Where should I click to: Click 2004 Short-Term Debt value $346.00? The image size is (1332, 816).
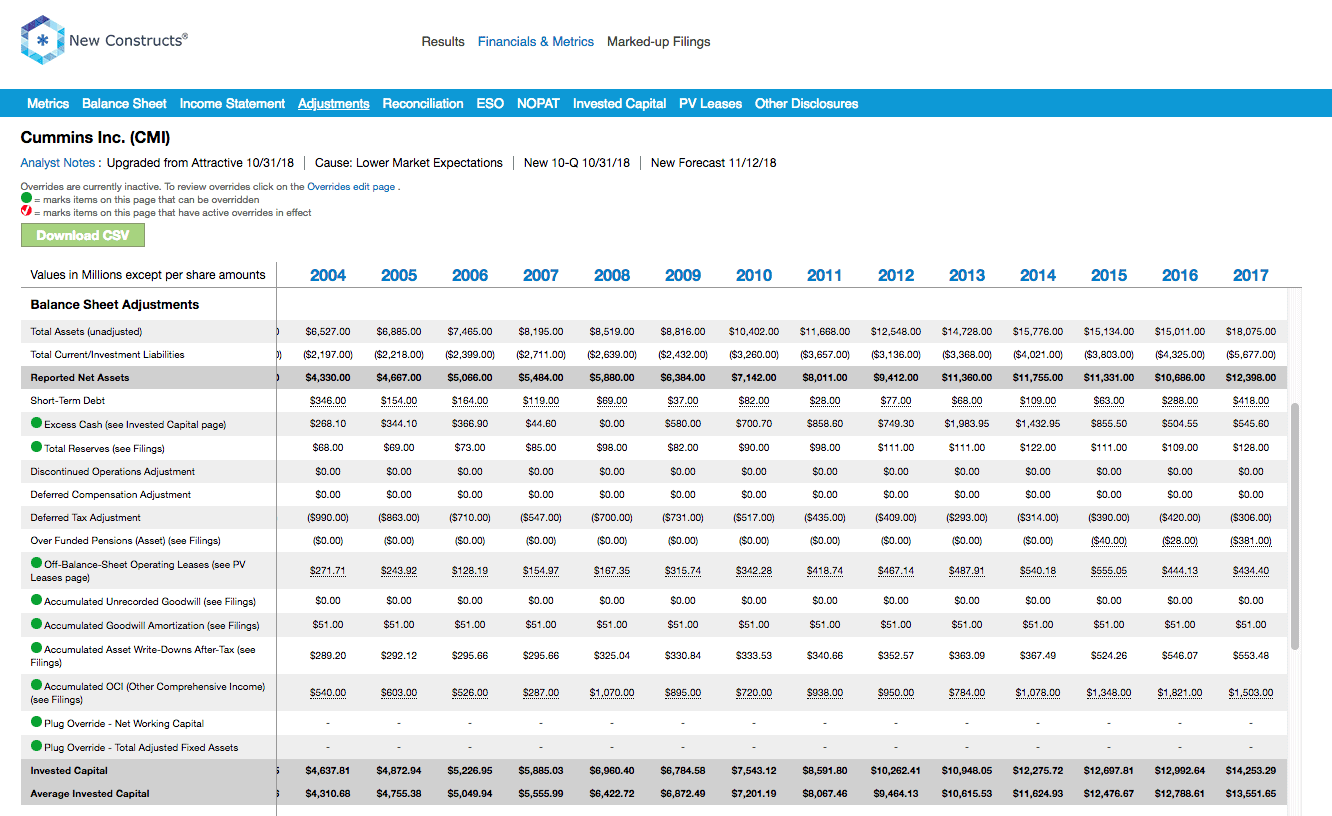(328, 401)
